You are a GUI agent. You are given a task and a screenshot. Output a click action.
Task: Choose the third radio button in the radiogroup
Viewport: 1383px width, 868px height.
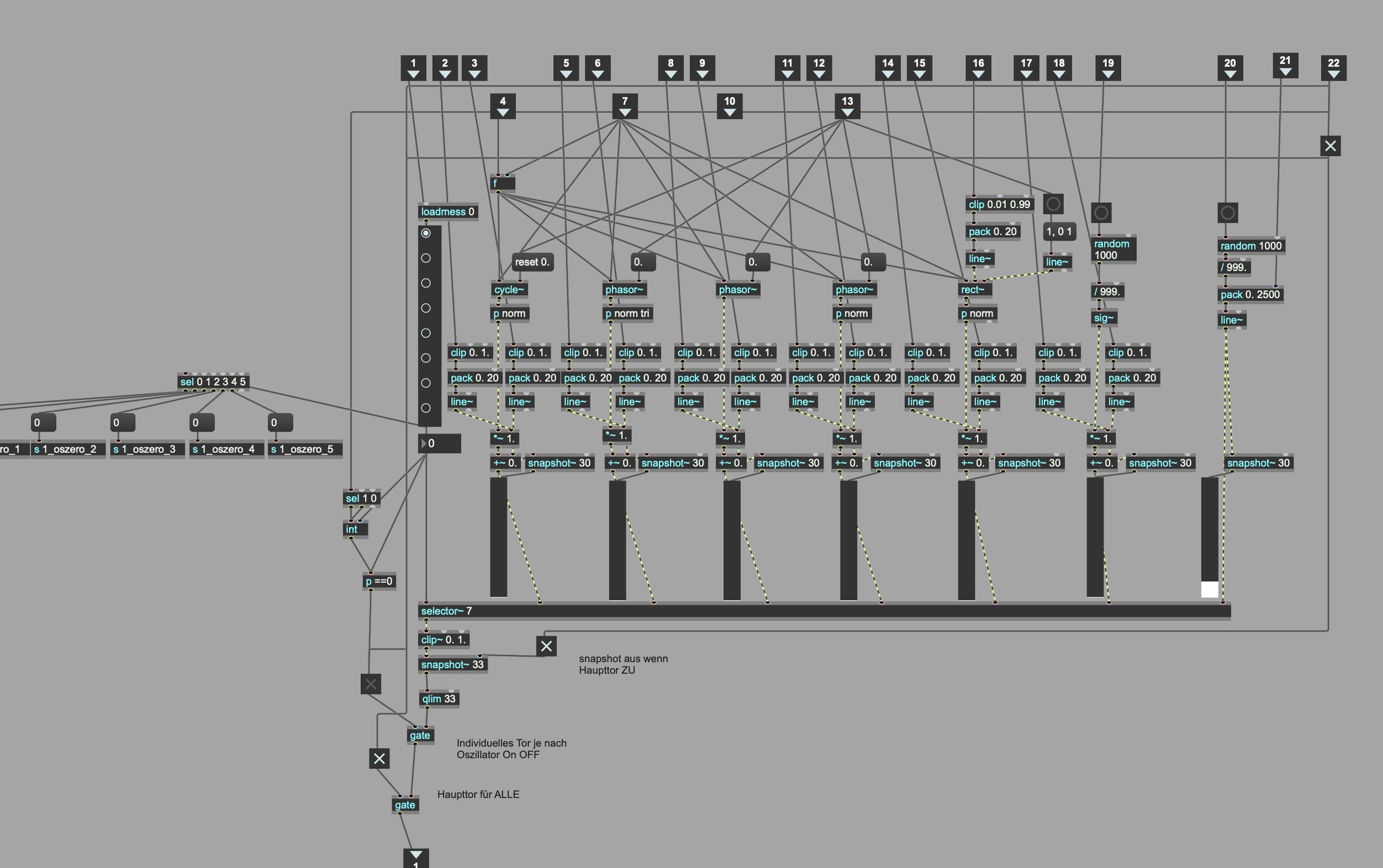point(425,283)
